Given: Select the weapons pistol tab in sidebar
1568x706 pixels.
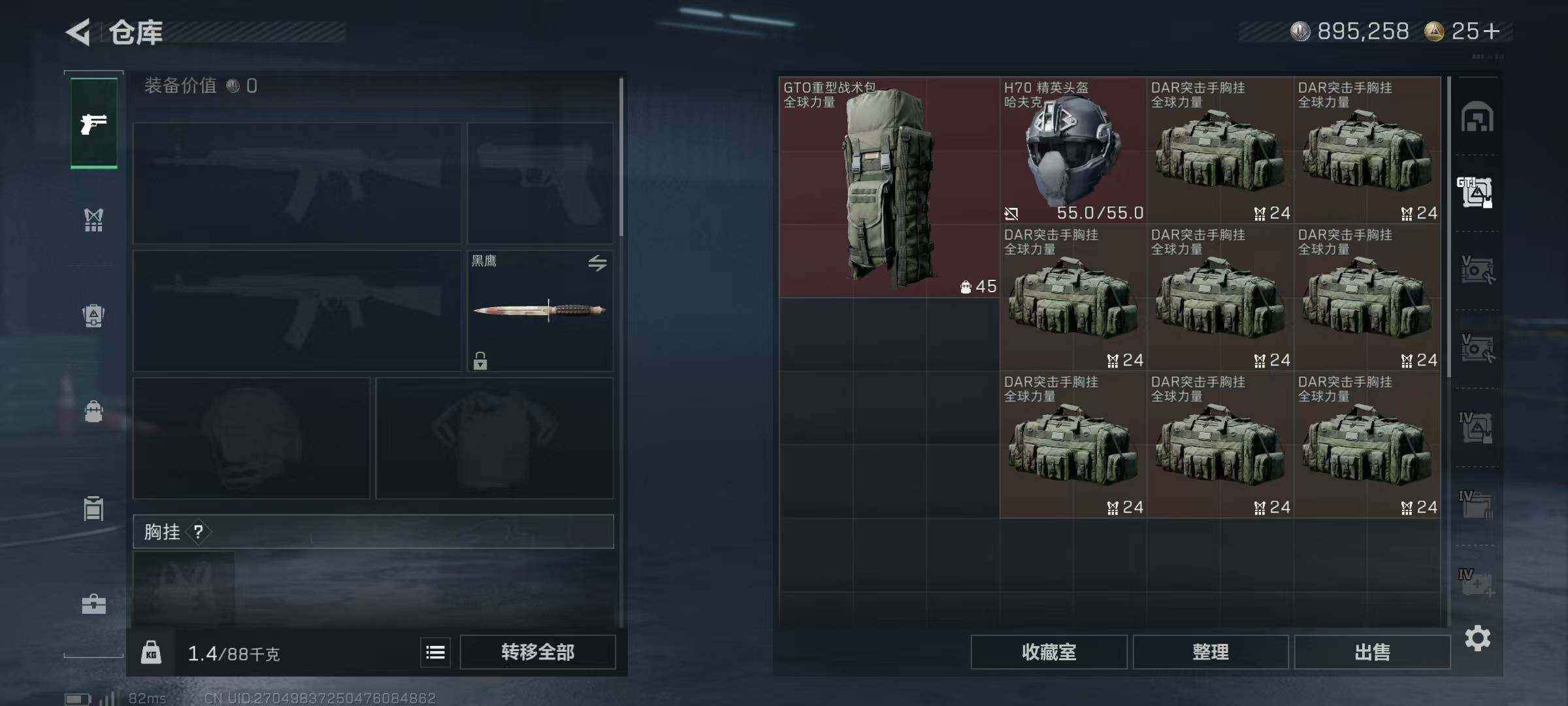Looking at the screenshot, I should click(x=93, y=123).
